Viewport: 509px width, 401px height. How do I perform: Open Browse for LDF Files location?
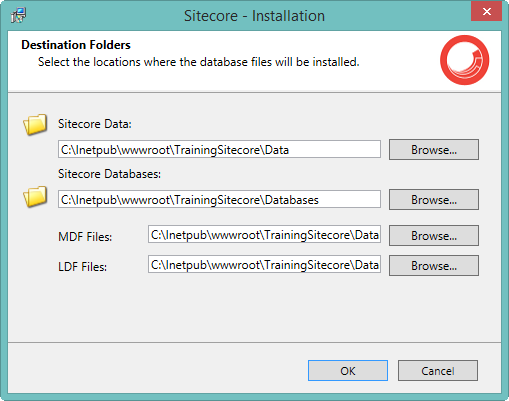(x=434, y=266)
